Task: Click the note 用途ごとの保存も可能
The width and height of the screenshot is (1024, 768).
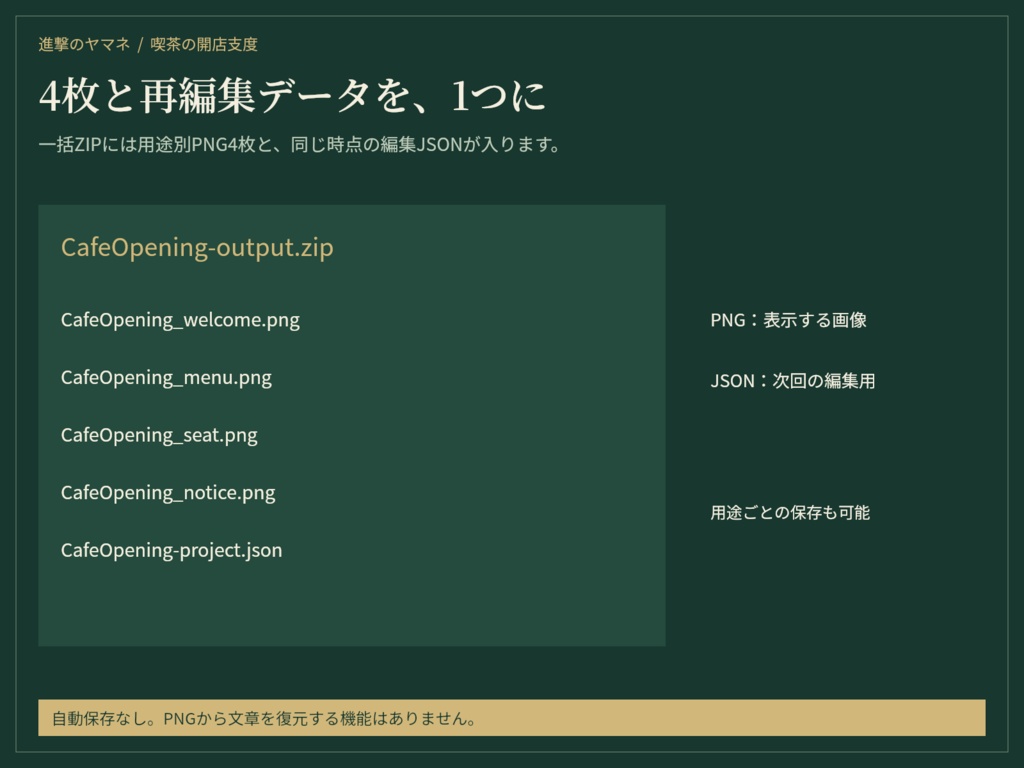Action: click(790, 513)
